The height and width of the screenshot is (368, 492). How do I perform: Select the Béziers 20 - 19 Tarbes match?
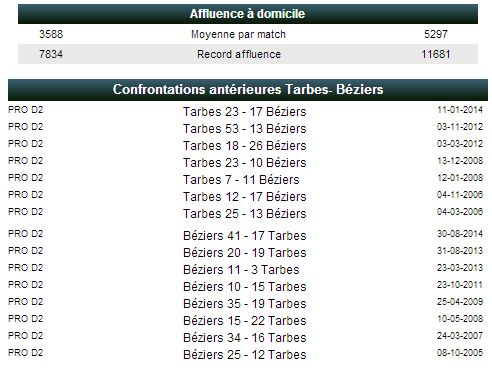click(245, 253)
